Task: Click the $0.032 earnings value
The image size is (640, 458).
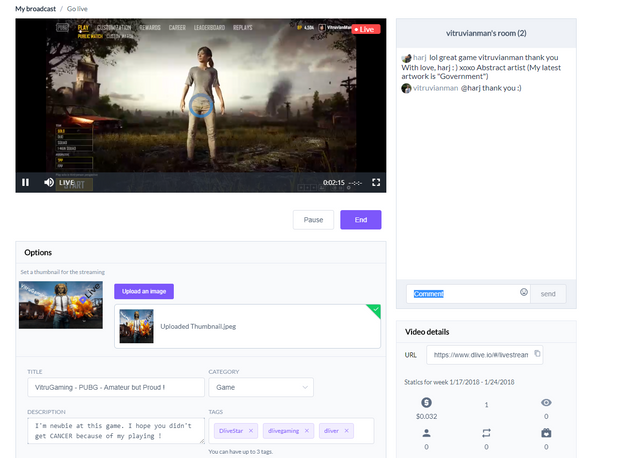Action: click(427, 416)
